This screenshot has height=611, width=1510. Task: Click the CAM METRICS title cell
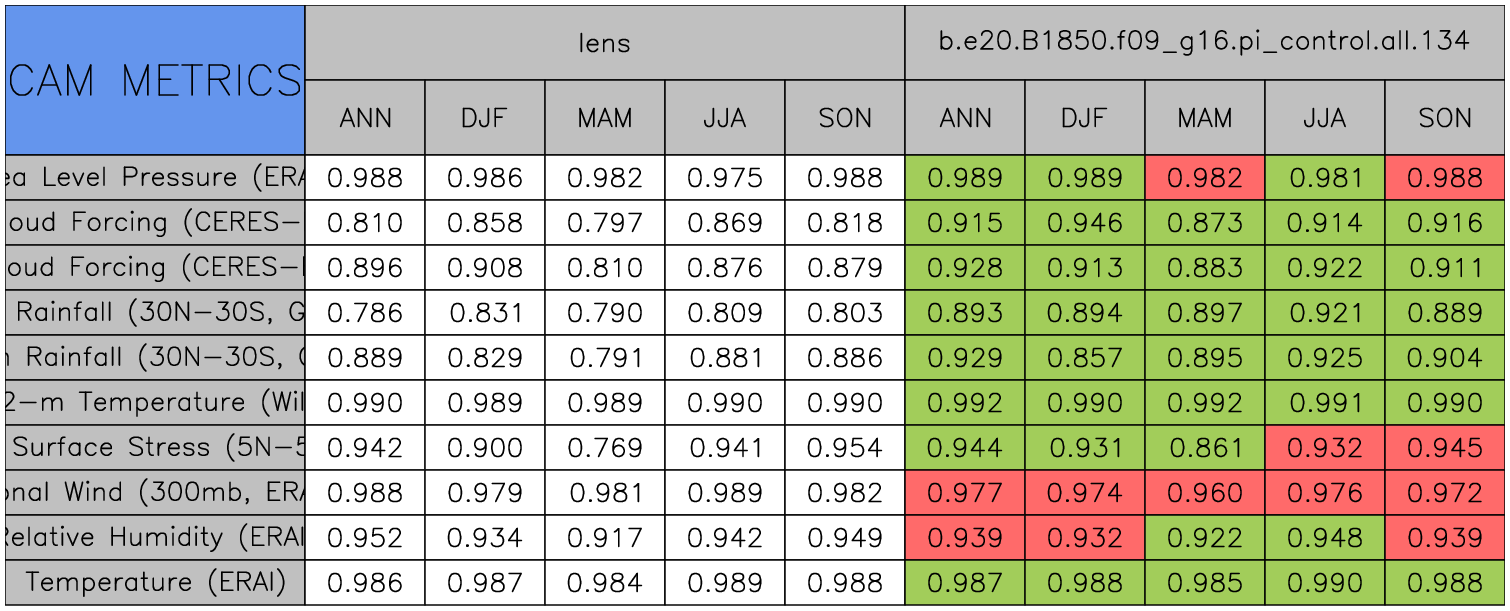click(155, 80)
